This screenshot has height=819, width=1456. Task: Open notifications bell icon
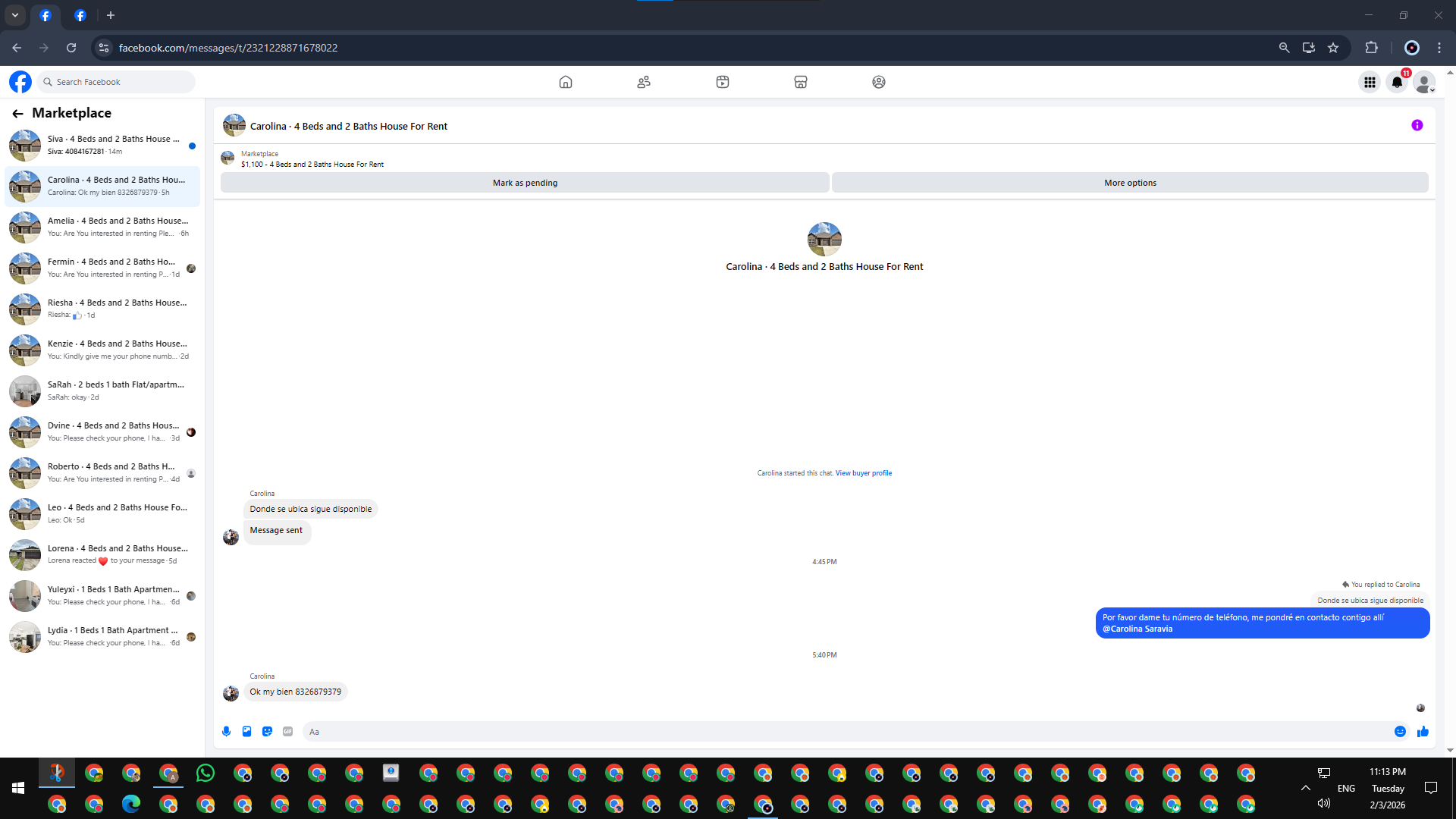pos(1397,83)
